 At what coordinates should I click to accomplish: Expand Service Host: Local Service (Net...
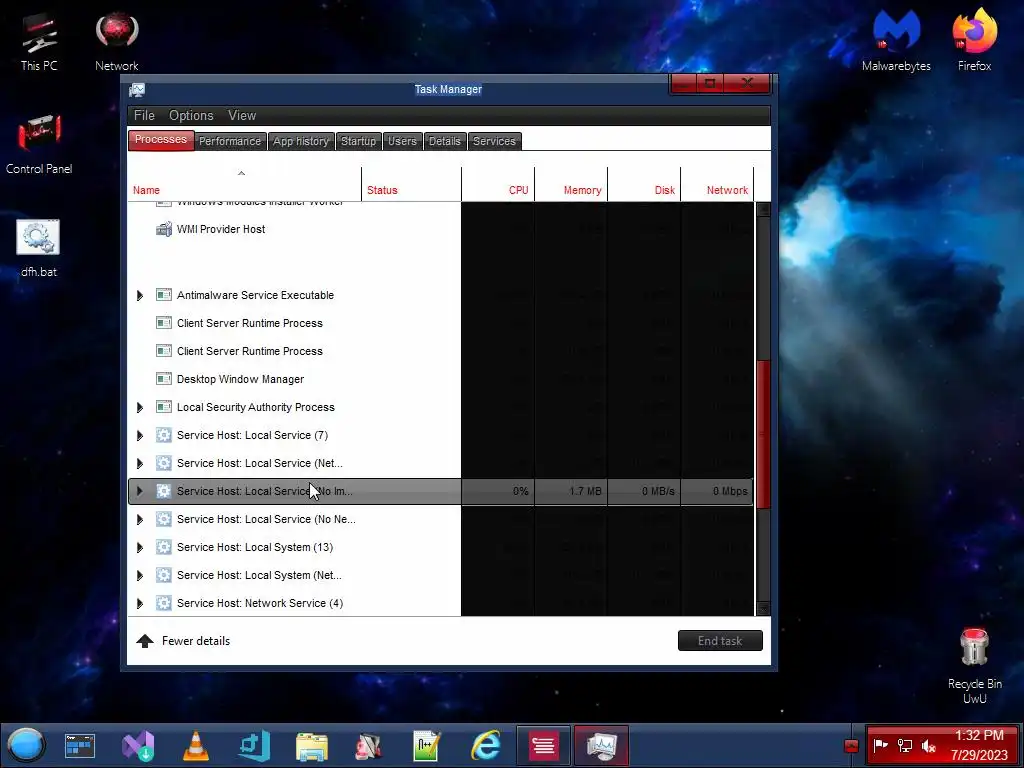pos(140,464)
